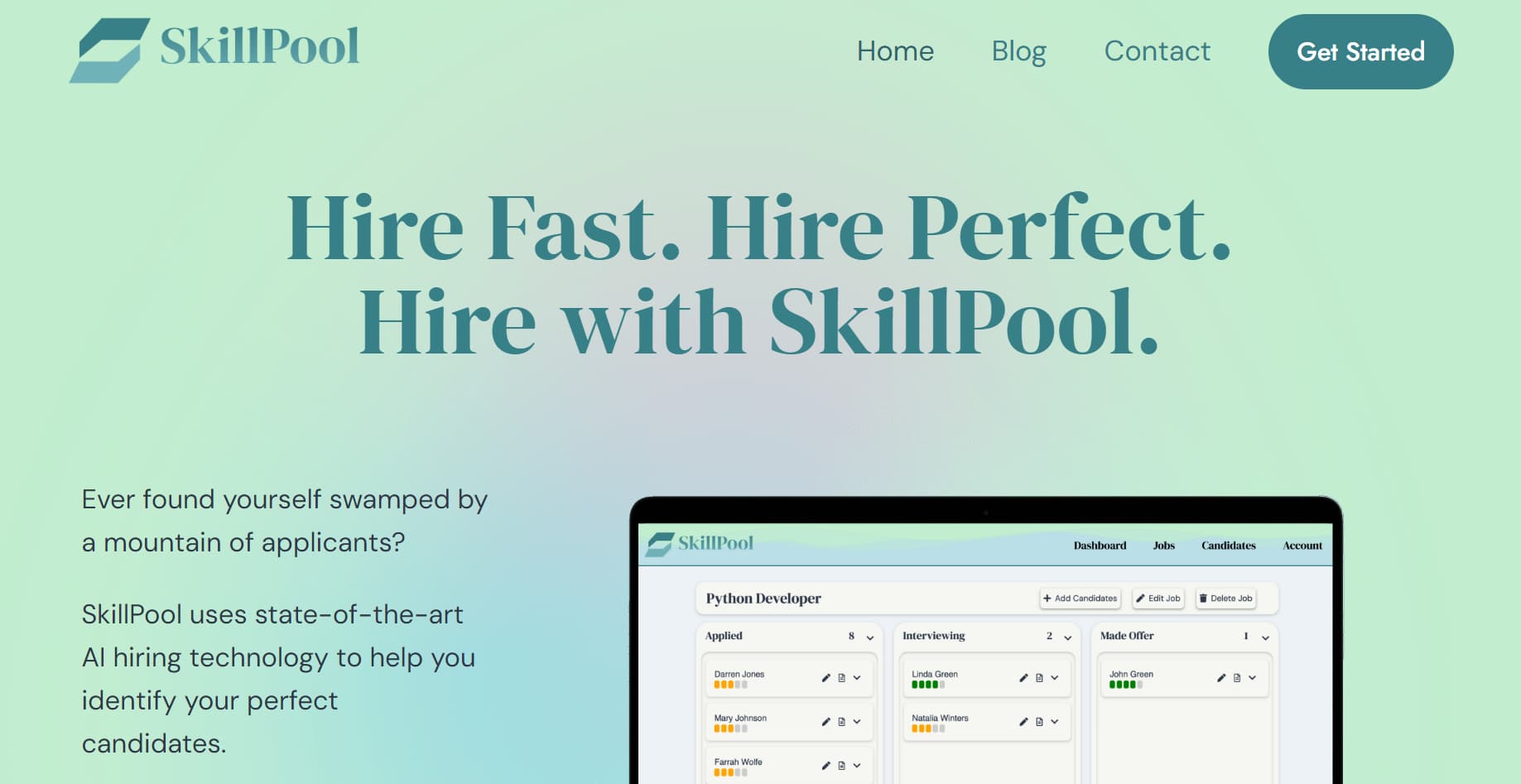Click the Delete Job button
Screen dimensions: 1521x784
click(1225, 599)
